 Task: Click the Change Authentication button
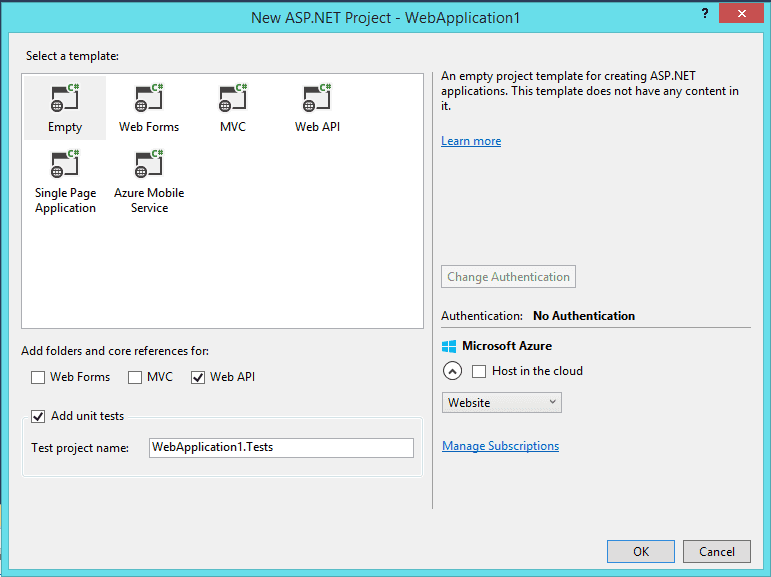508,277
